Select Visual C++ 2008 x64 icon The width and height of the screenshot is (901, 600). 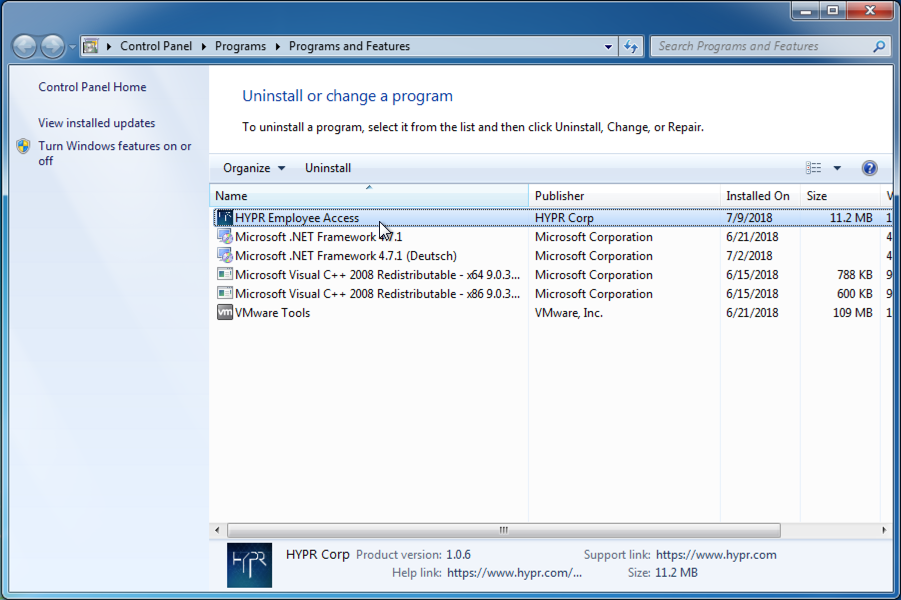point(225,275)
